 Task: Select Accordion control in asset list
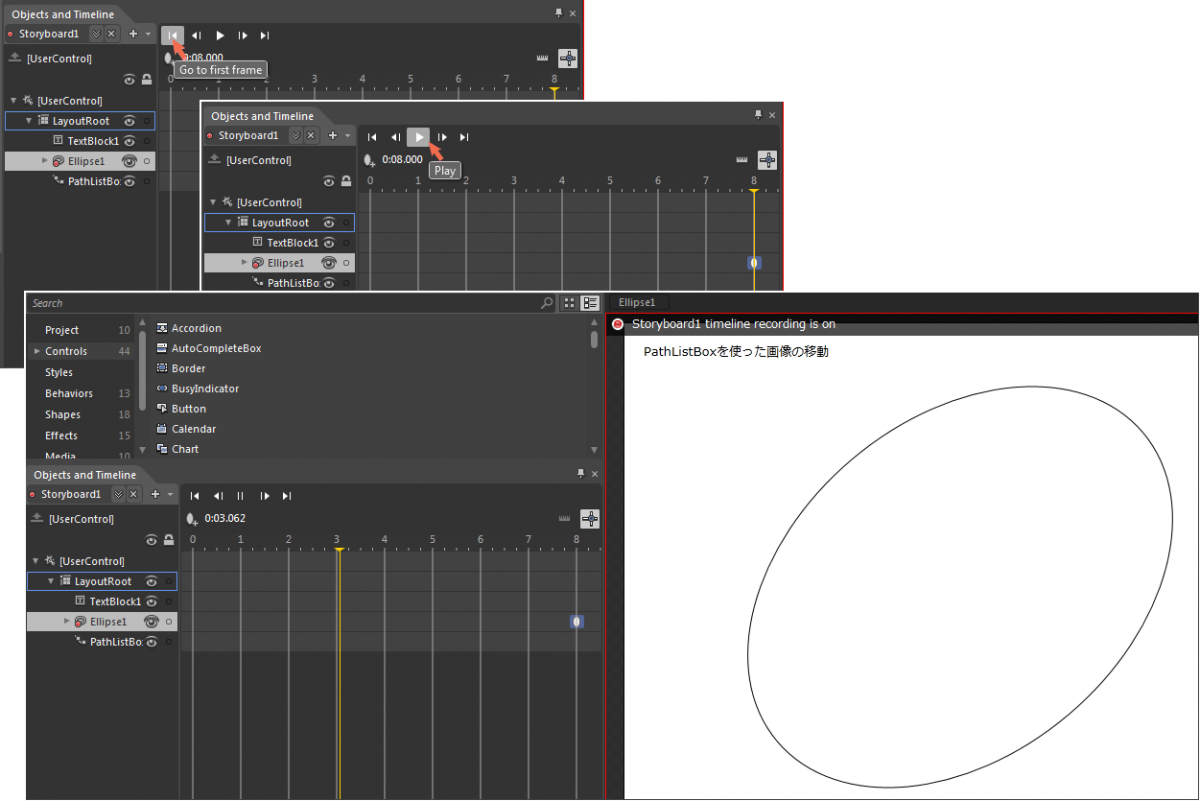190,328
